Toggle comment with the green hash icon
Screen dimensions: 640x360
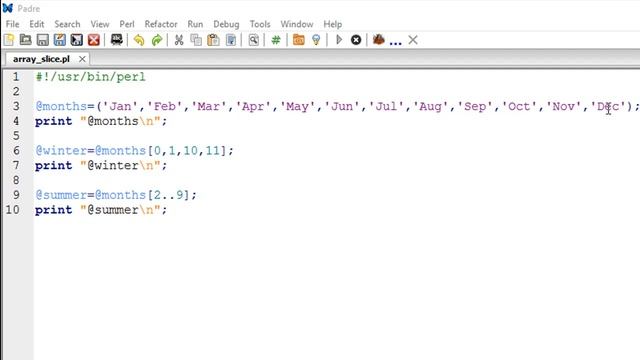tap(276, 40)
